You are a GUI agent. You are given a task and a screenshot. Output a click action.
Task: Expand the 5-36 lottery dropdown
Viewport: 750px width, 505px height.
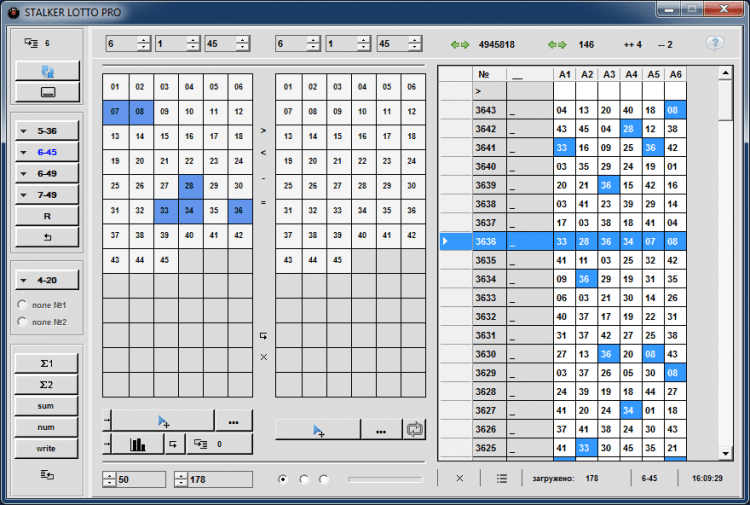48,131
